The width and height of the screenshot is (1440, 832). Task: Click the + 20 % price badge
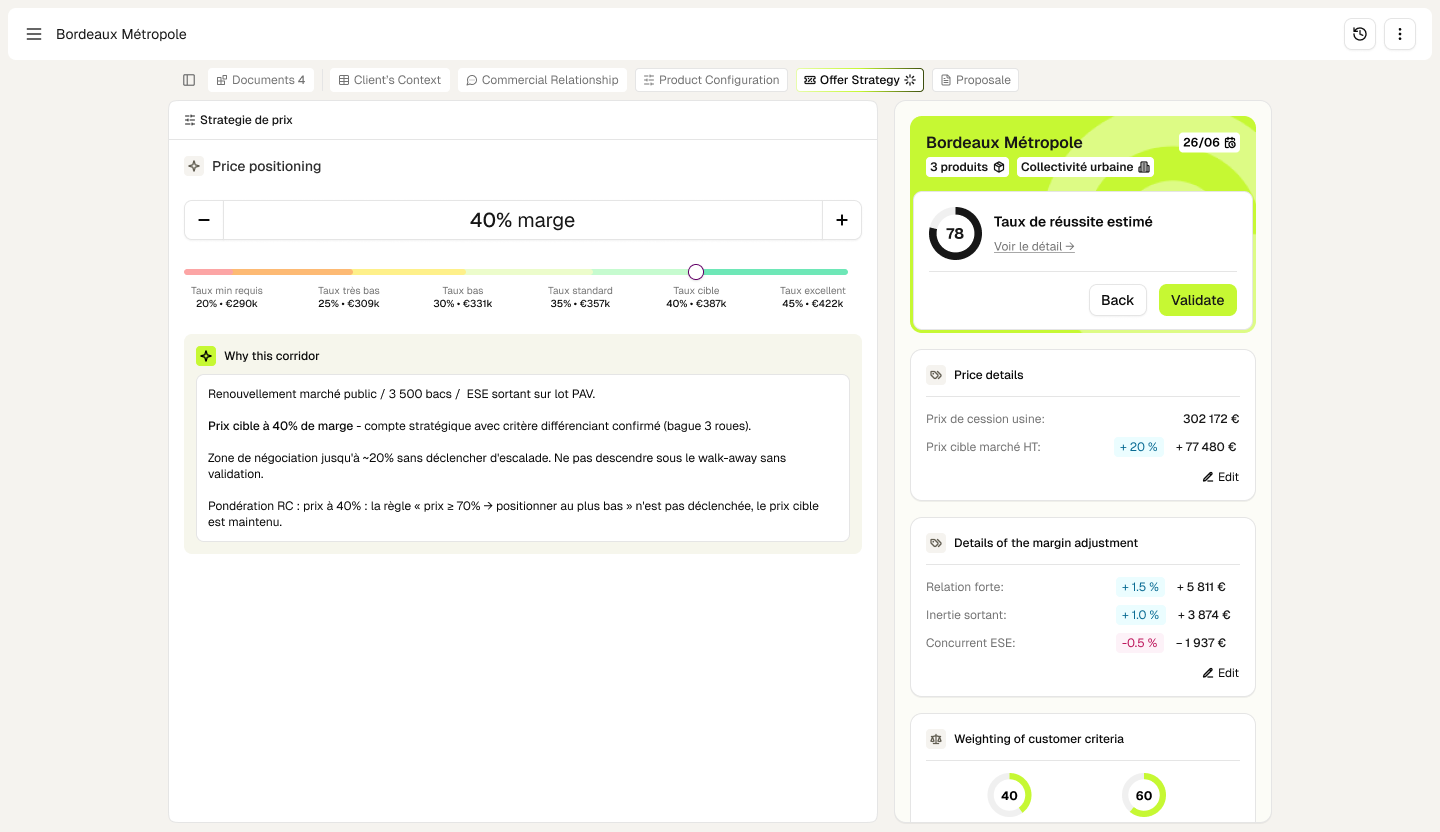(x=1139, y=447)
